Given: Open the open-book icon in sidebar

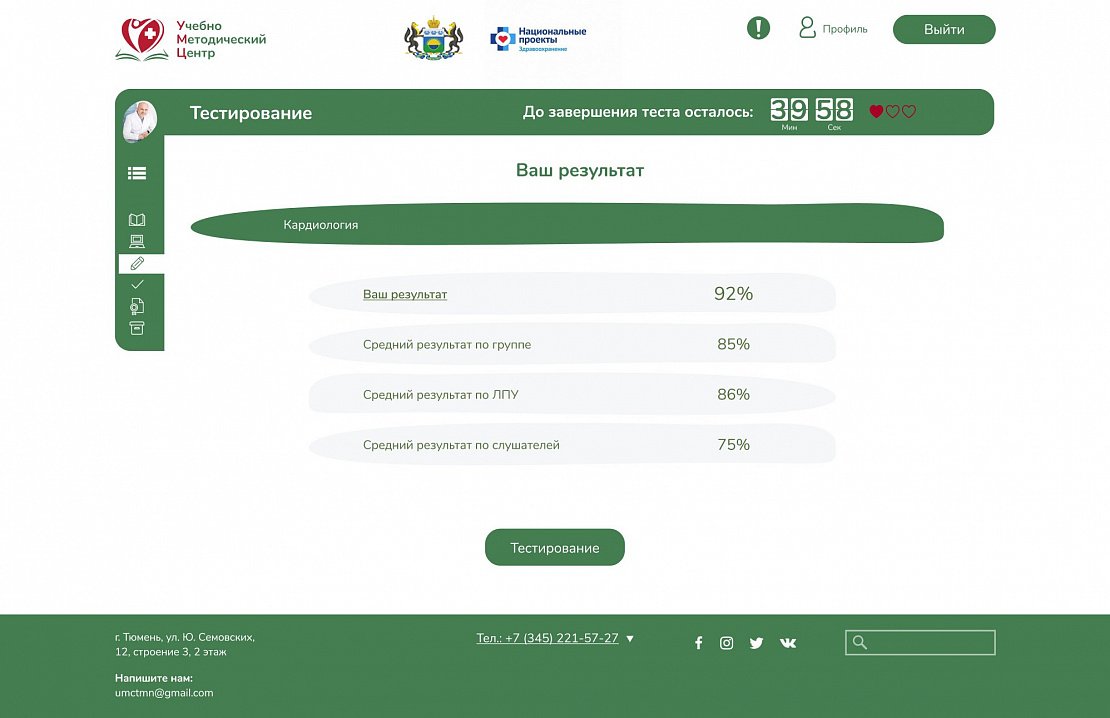Looking at the screenshot, I should (137, 220).
